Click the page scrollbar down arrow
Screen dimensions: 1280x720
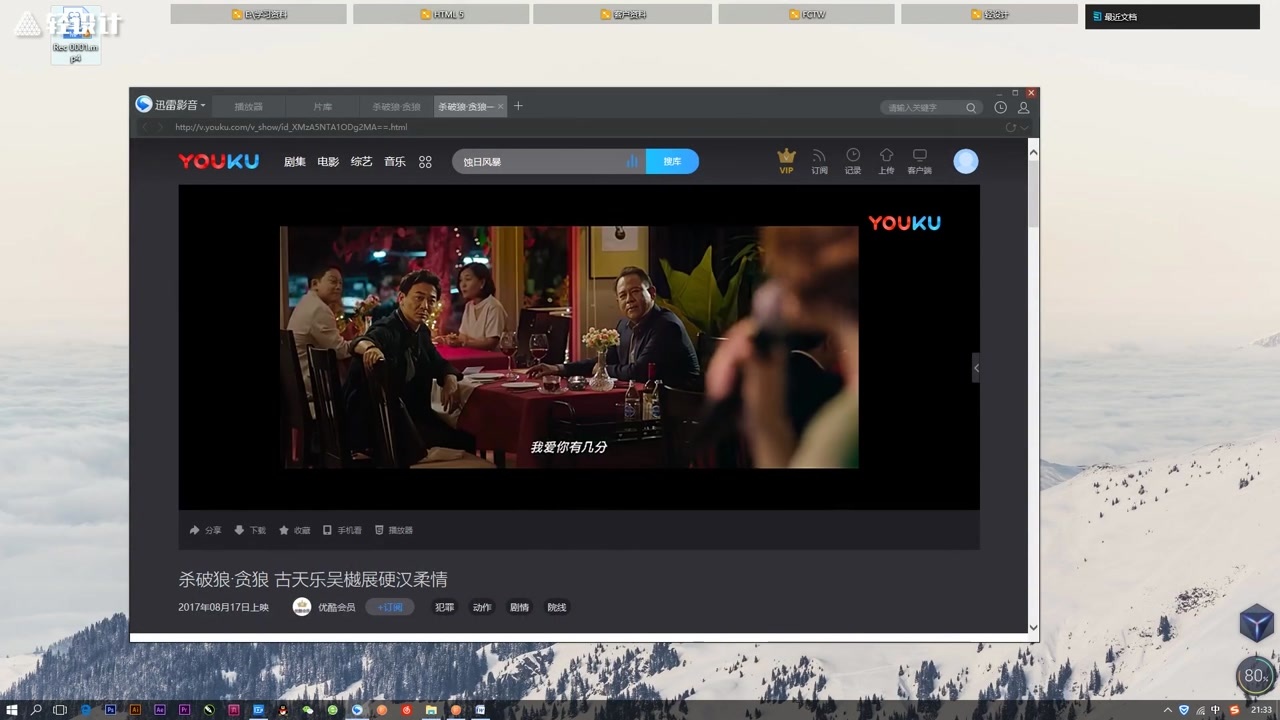1033,627
